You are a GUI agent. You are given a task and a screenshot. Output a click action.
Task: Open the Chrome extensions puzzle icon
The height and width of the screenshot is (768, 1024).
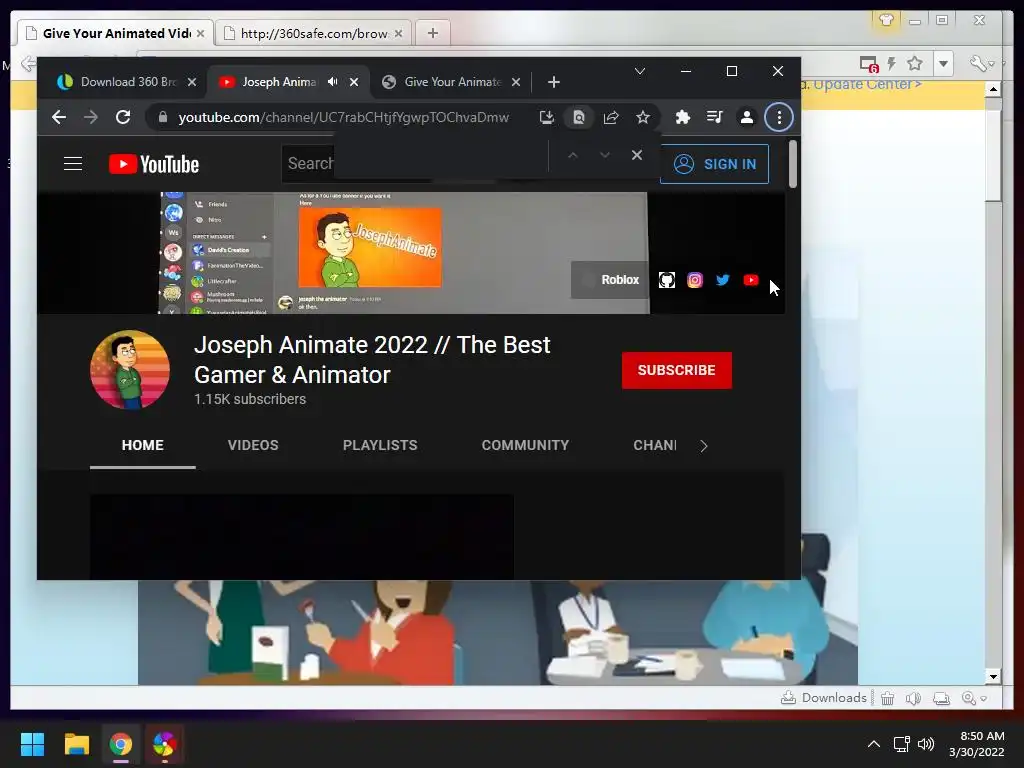coord(682,118)
